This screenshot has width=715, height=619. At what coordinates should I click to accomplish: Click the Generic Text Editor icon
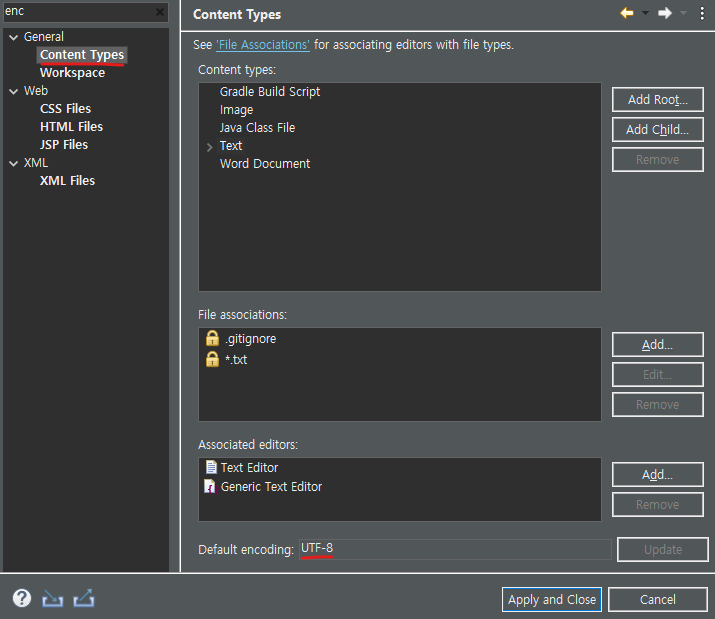click(x=209, y=486)
